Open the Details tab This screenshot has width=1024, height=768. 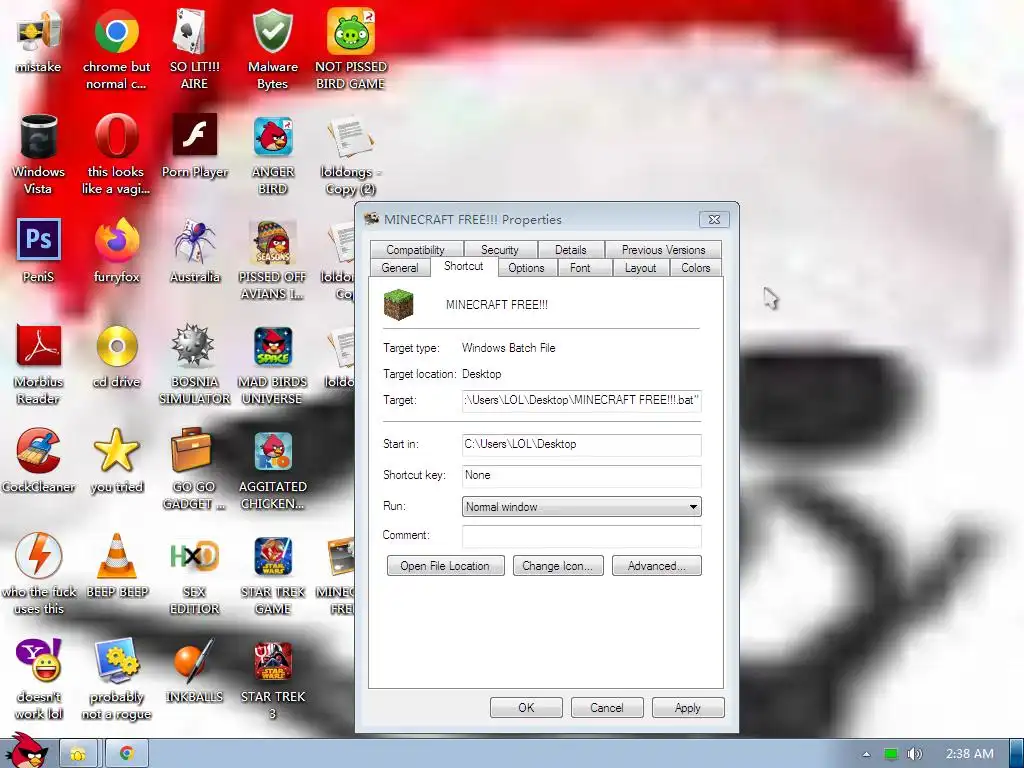click(x=570, y=249)
